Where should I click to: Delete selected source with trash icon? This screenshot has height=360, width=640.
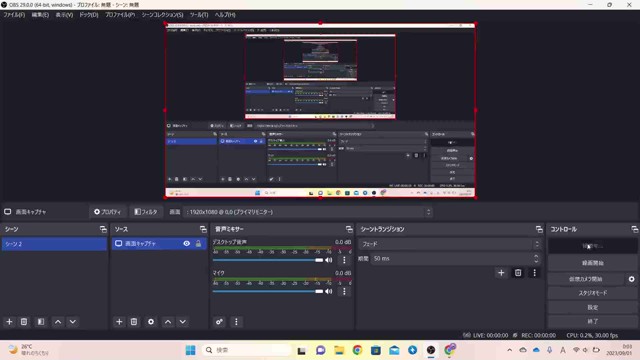point(134,322)
